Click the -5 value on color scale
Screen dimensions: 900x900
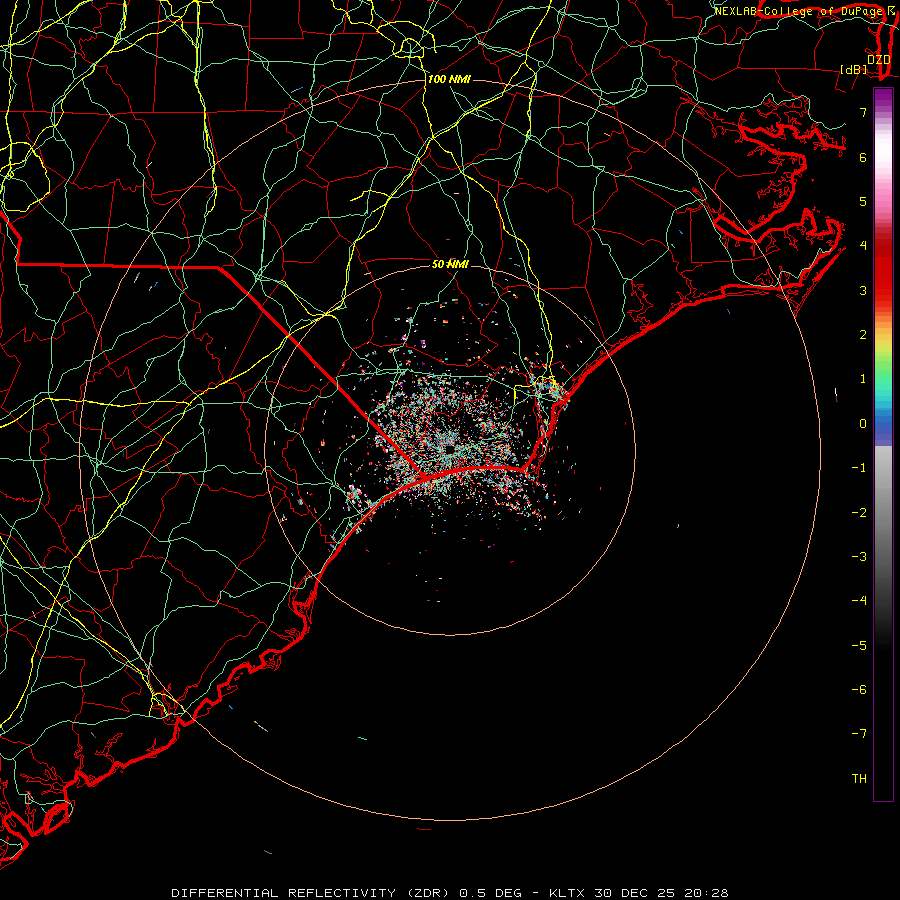click(859, 646)
